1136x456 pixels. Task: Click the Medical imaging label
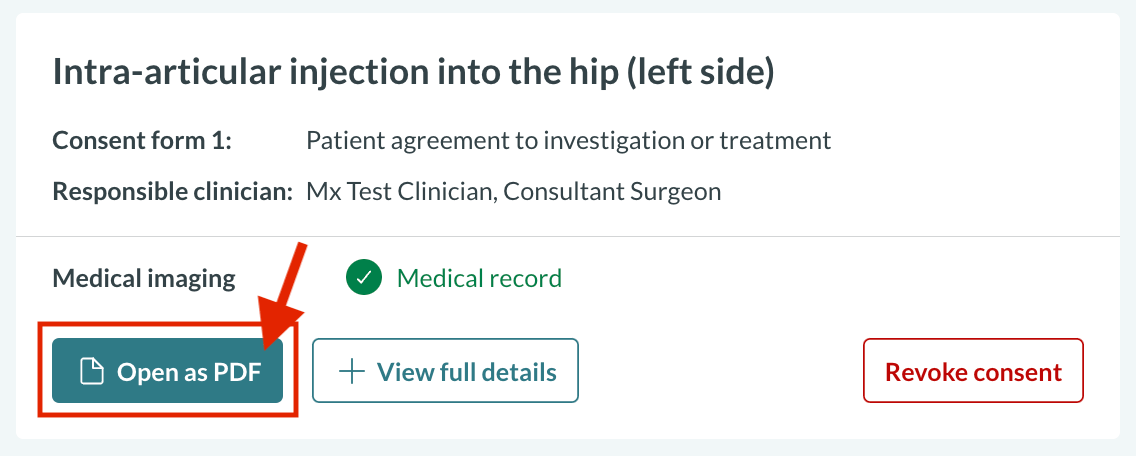144,277
